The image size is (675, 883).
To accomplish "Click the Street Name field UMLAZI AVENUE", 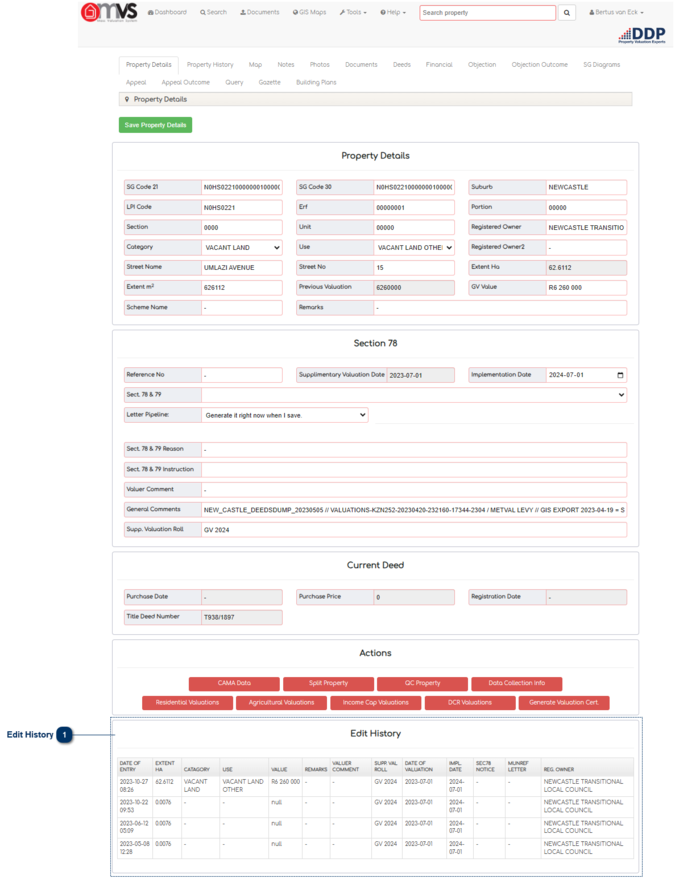I will pos(242,267).
